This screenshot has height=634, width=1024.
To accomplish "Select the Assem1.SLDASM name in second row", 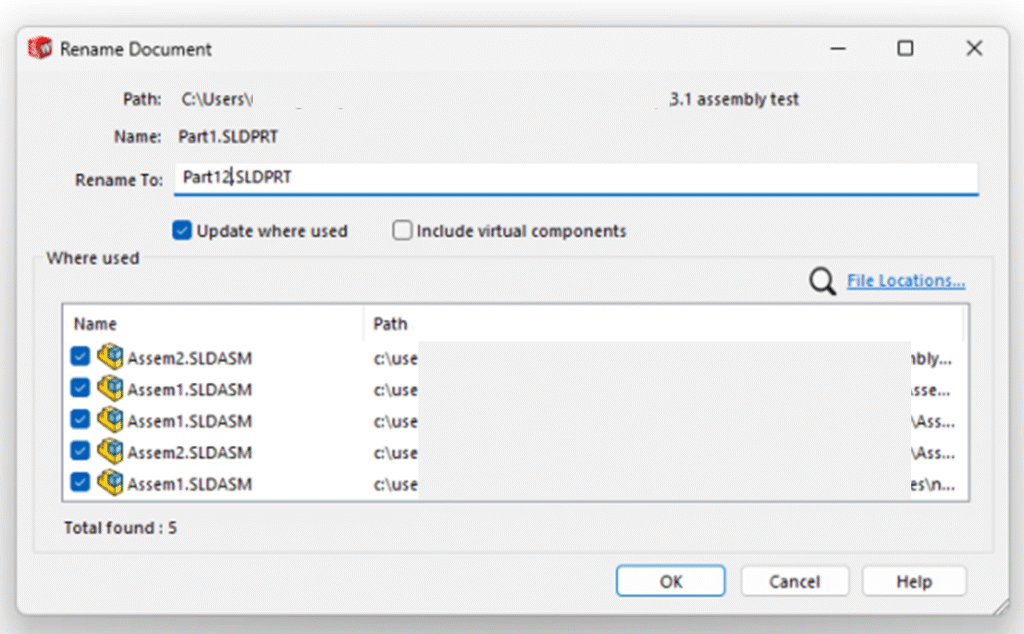I will coord(189,389).
